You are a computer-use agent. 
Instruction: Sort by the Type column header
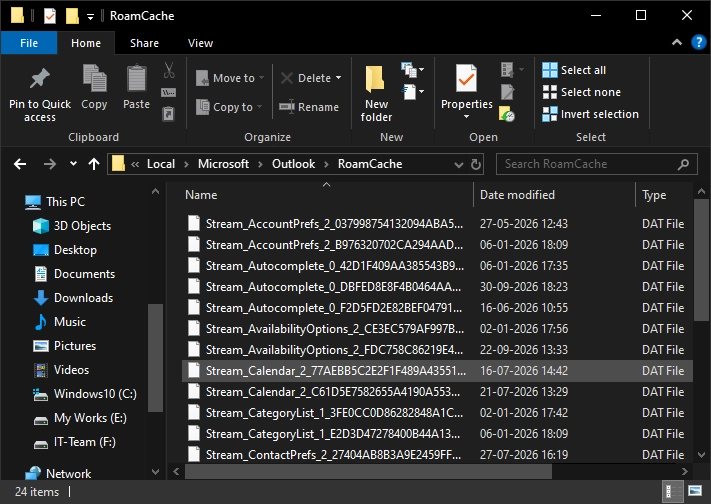(663, 195)
